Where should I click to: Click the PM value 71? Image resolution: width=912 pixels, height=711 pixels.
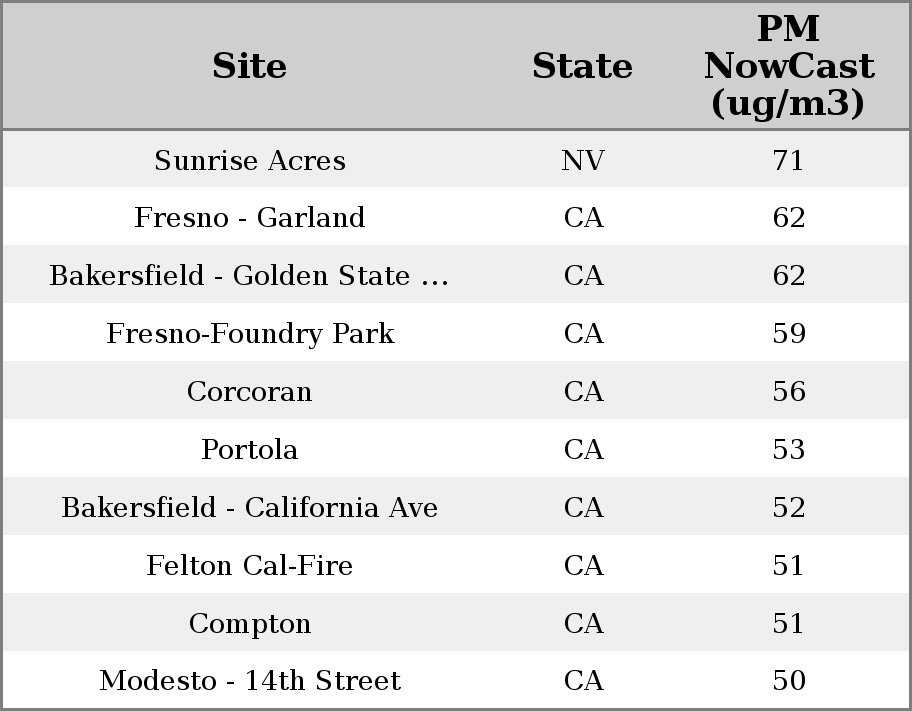tap(789, 161)
